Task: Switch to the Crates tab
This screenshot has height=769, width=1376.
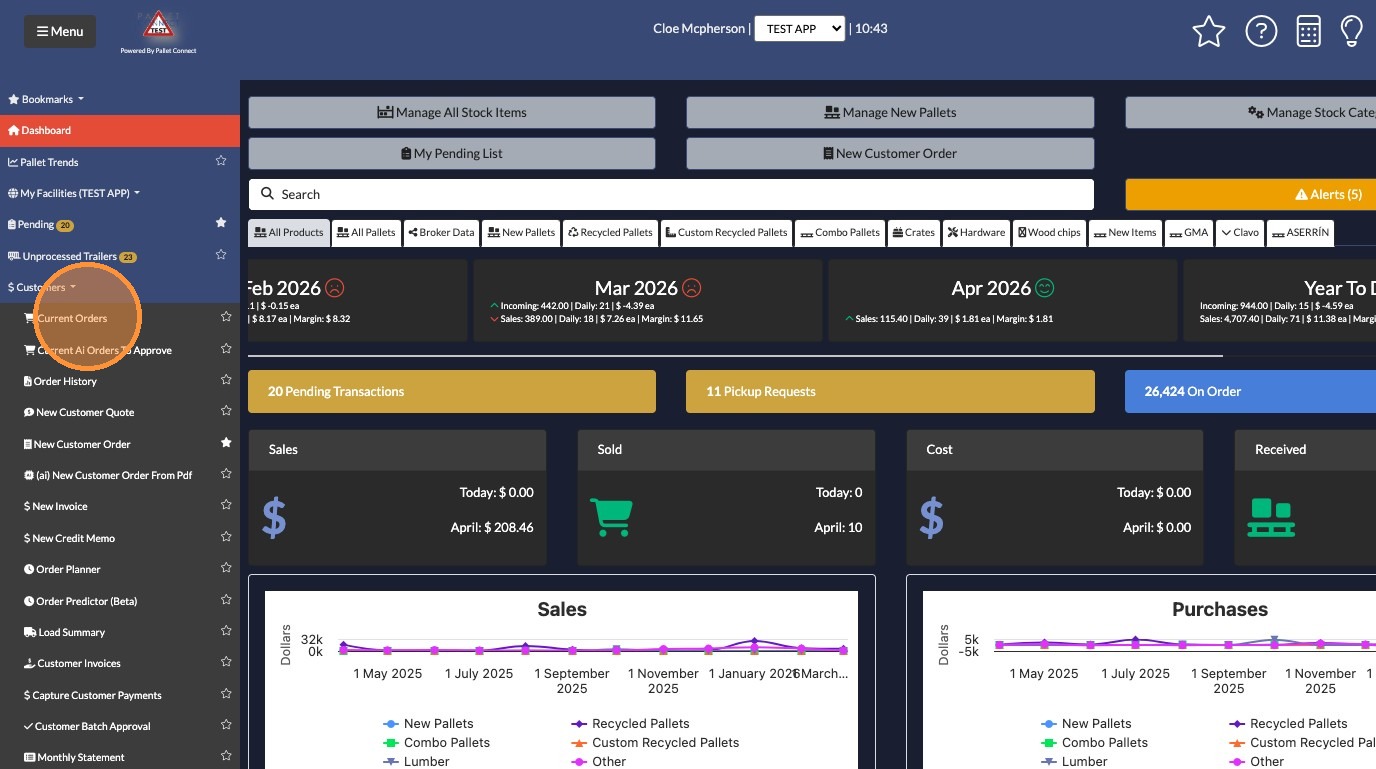Action: pos(913,233)
